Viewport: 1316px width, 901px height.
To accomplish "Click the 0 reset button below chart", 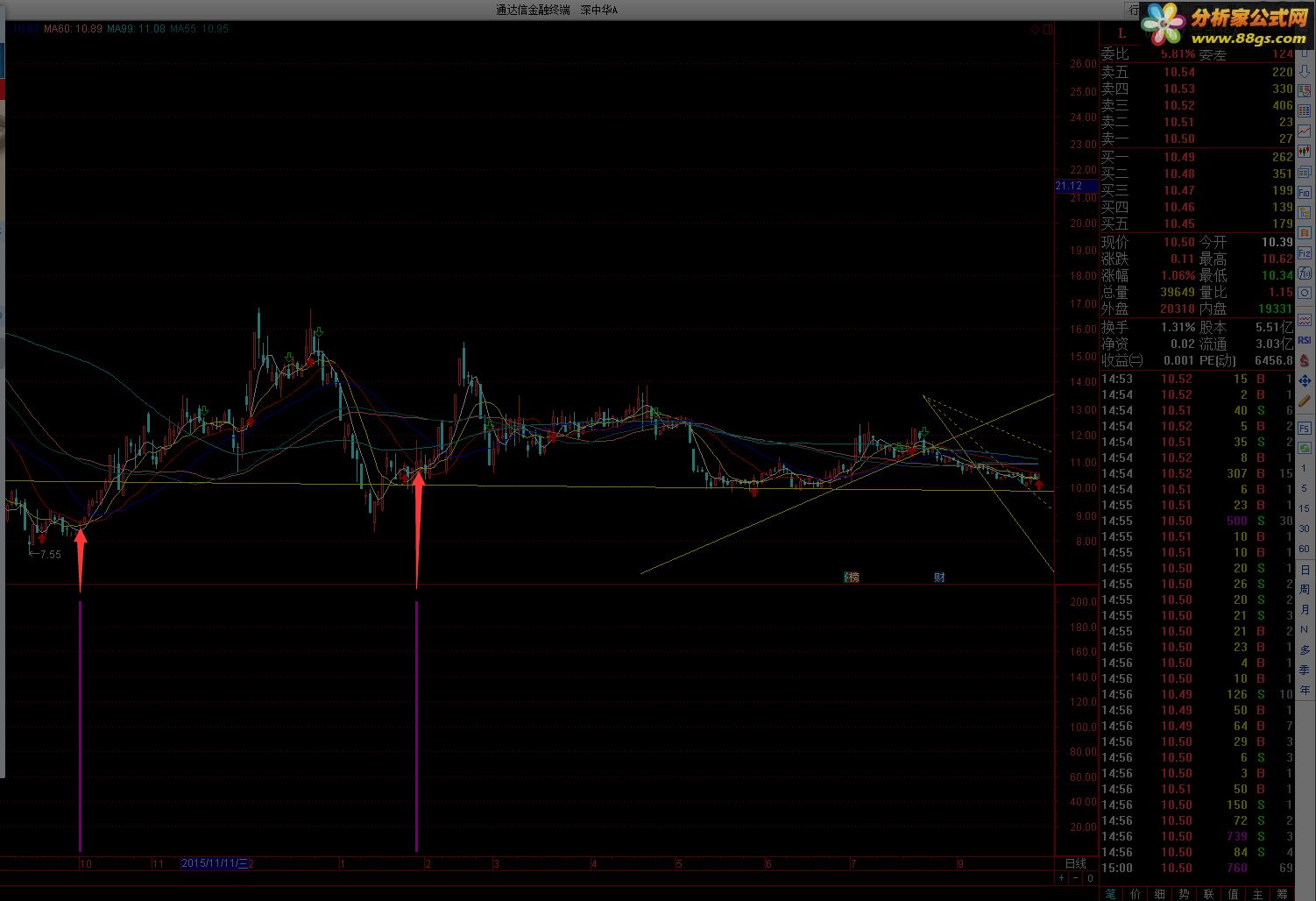I will tap(1090, 878).
